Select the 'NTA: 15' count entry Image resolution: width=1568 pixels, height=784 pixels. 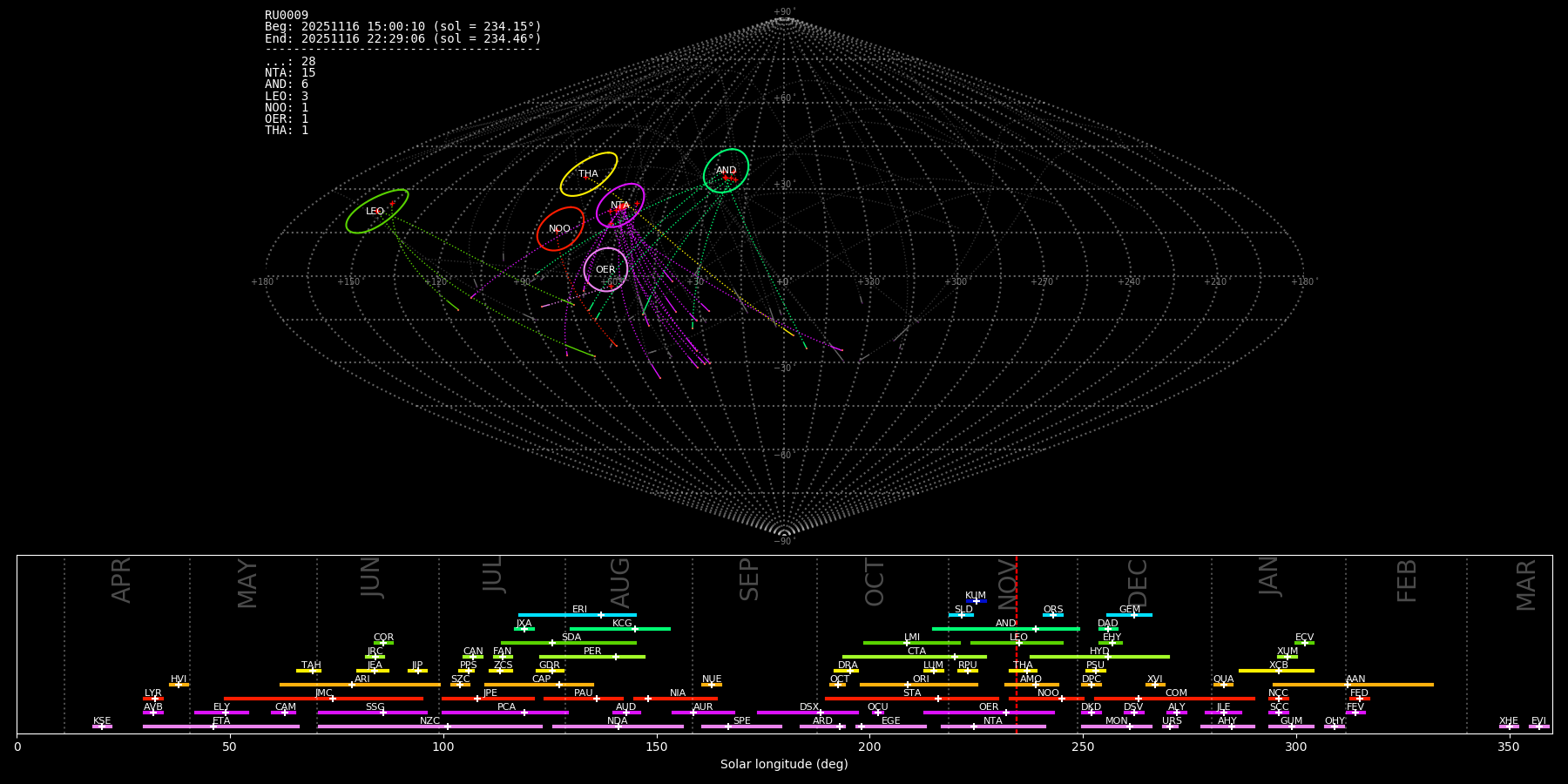pyautogui.click(x=290, y=73)
